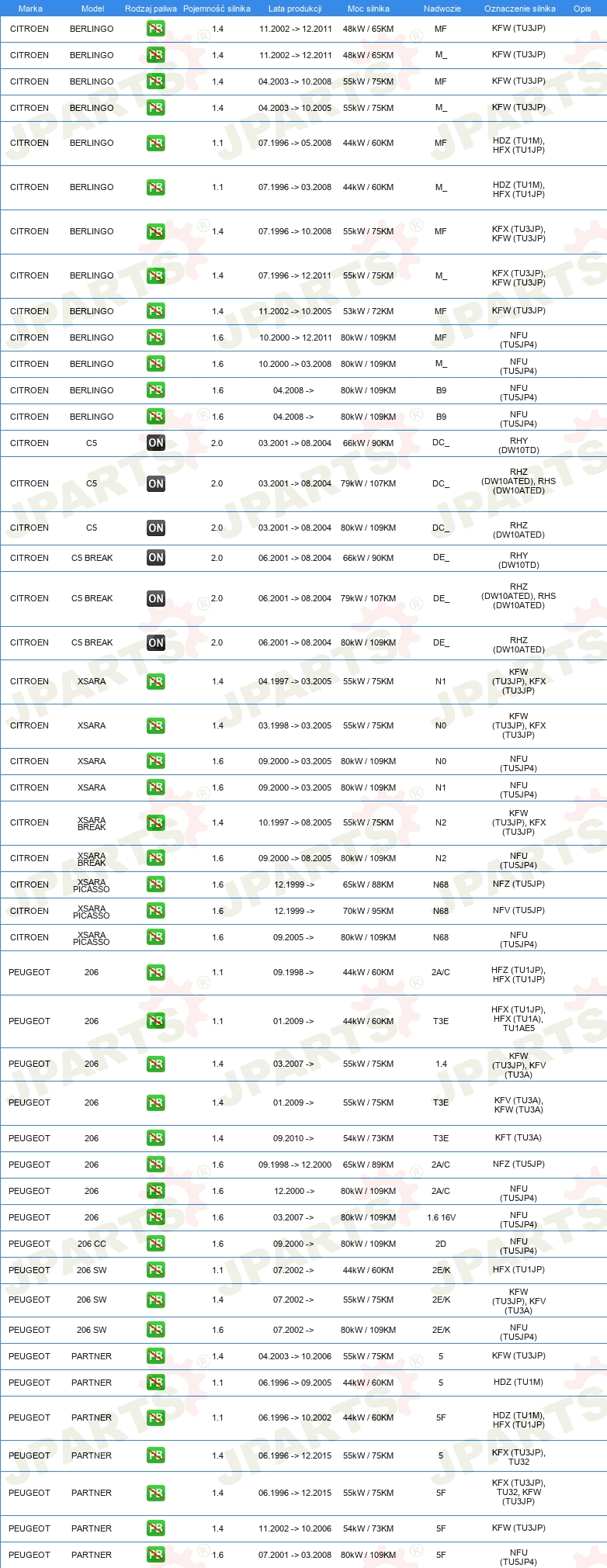Click the Marka column header
Screen dimensions: 607x1568
[x=30, y=9]
